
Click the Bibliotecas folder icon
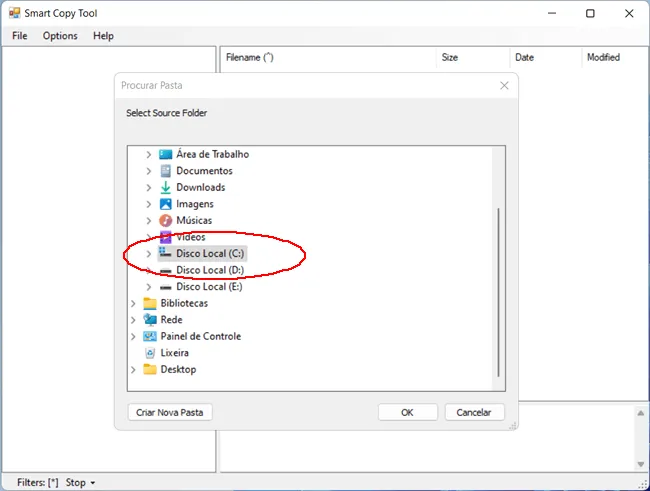[x=150, y=304]
